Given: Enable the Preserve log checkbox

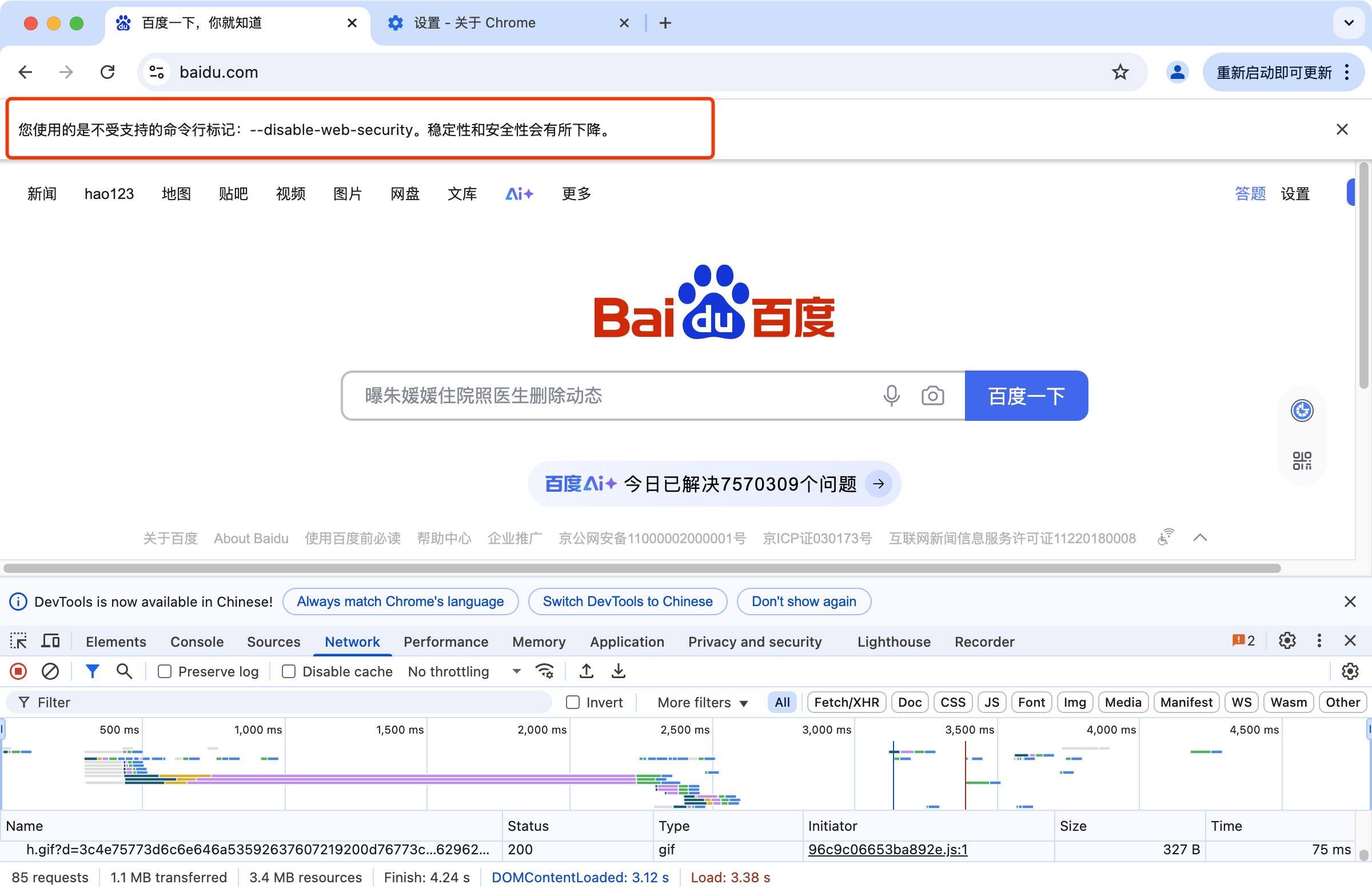Looking at the screenshot, I should [164, 671].
